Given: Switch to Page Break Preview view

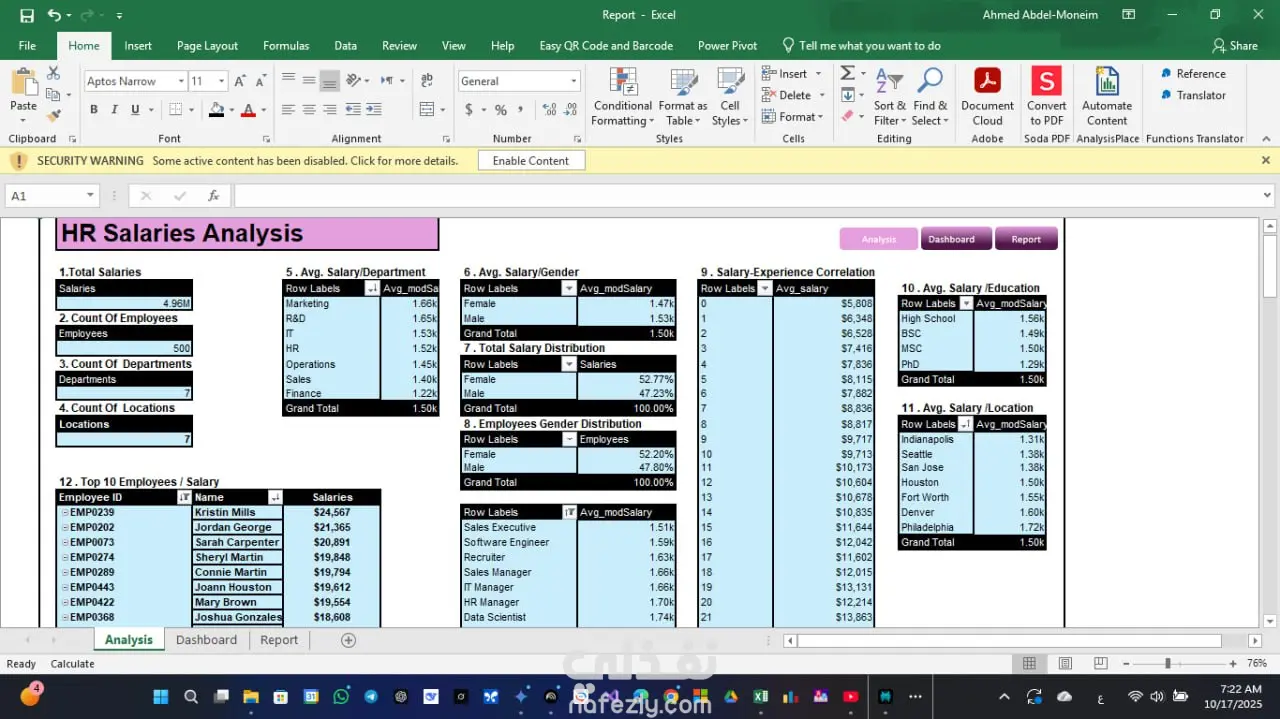Looking at the screenshot, I should pyautogui.click(x=1101, y=663).
